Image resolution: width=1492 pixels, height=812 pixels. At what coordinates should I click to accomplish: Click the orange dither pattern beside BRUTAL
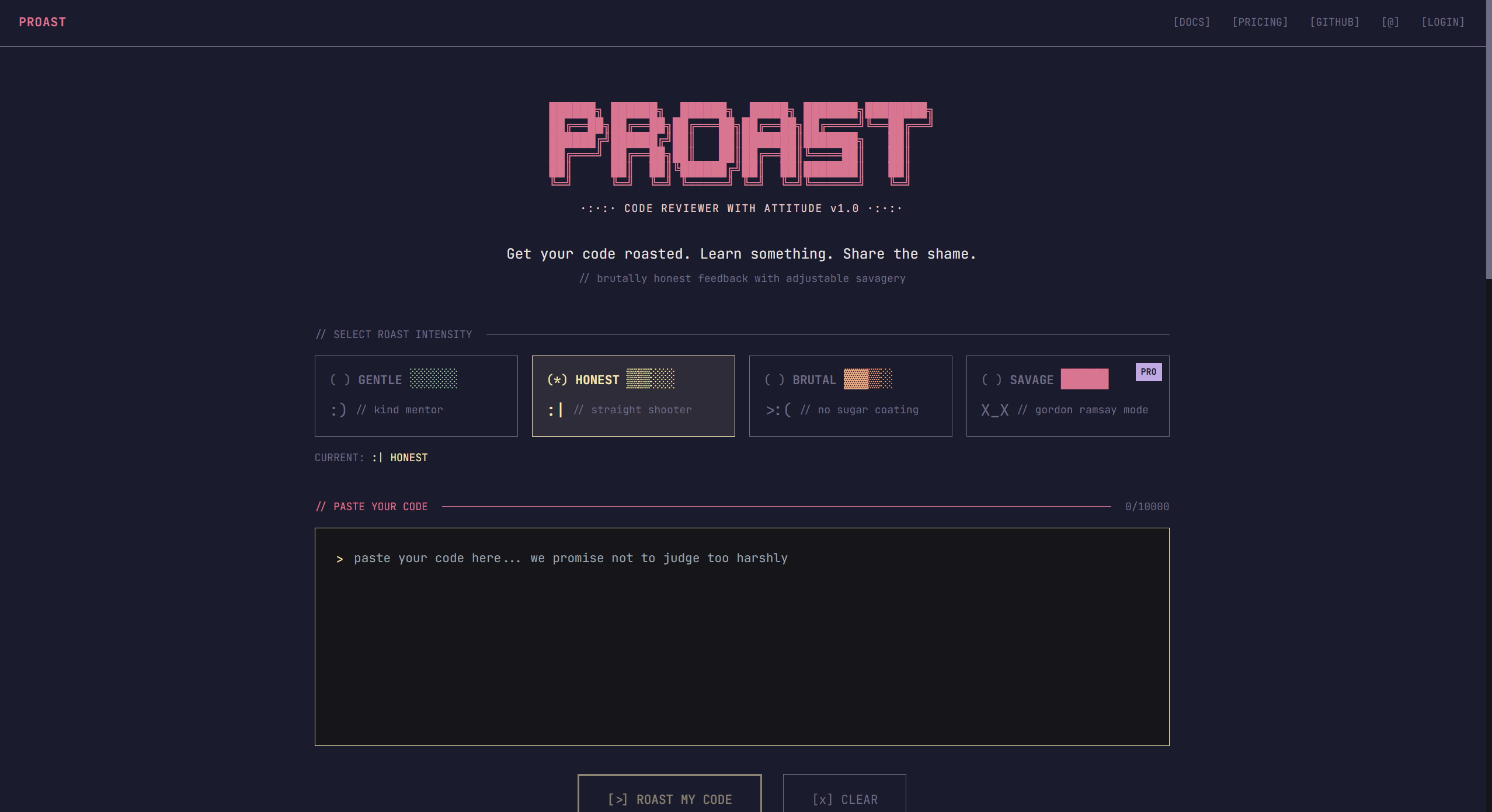click(x=867, y=379)
